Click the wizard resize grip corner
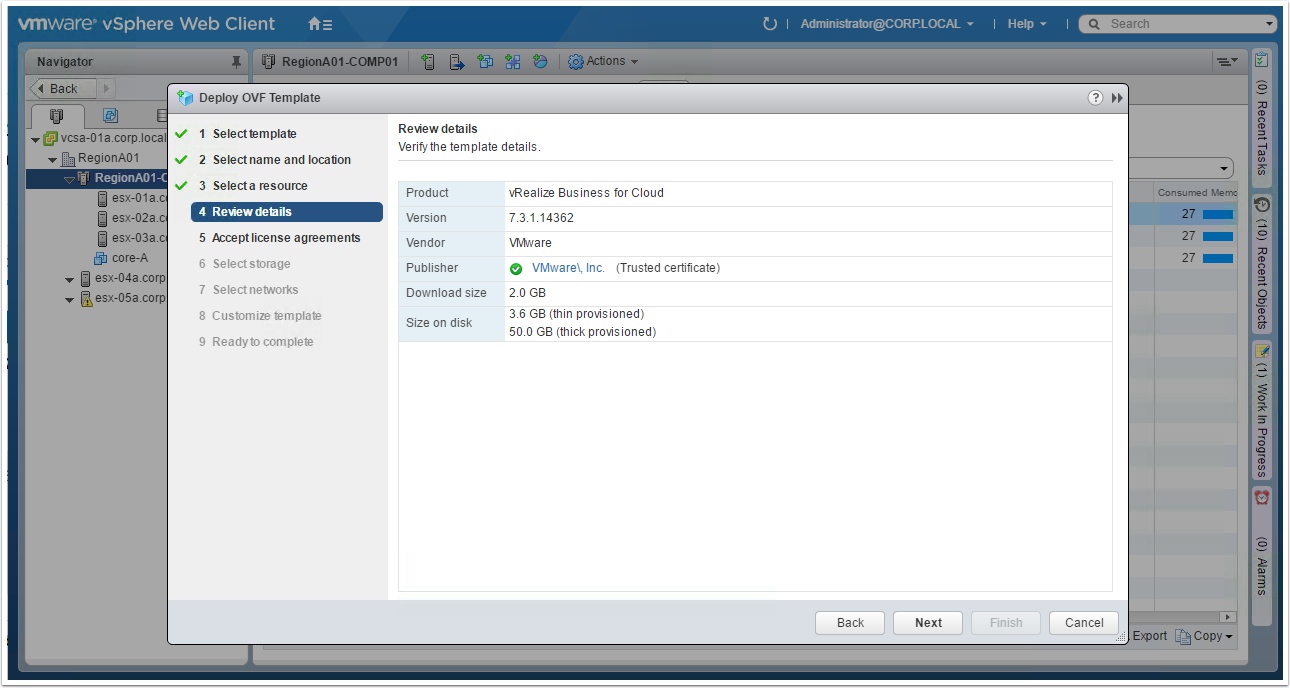1290x688 pixels. click(x=1121, y=636)
